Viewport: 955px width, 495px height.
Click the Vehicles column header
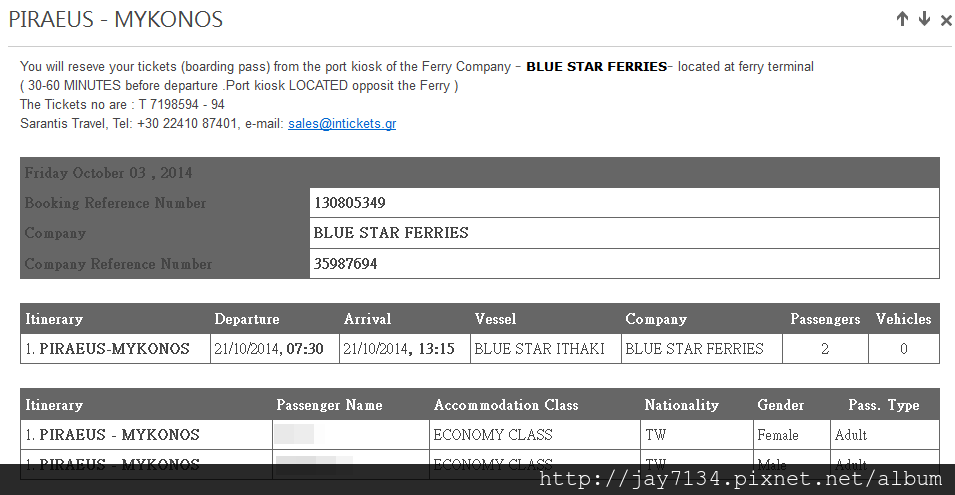[903, 319]
